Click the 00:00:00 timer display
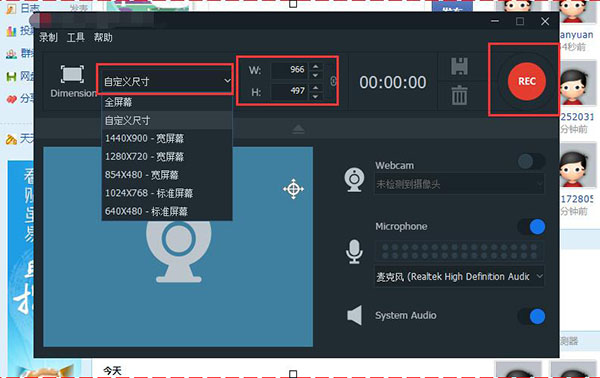Image resolution: width=600 pixels, height=378 pixels. tap(393, 82)
